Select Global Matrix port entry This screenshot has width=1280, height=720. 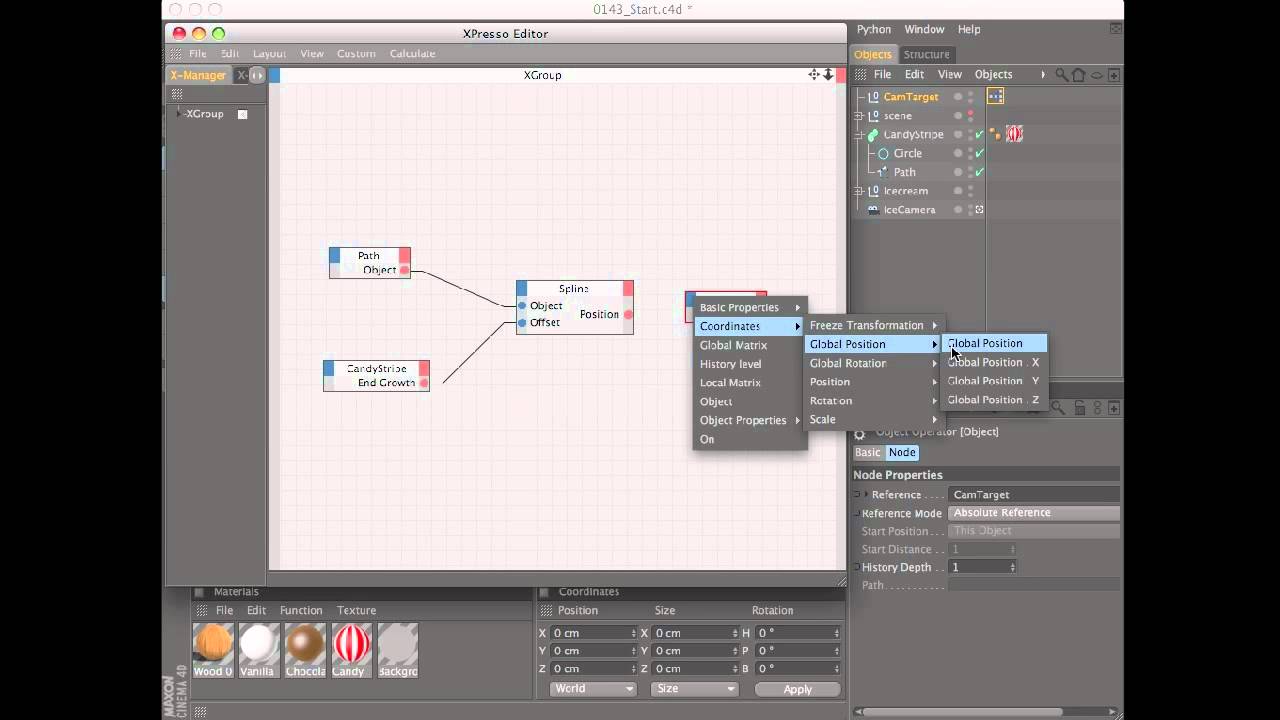pyautogui.click(x=750, y=345)
